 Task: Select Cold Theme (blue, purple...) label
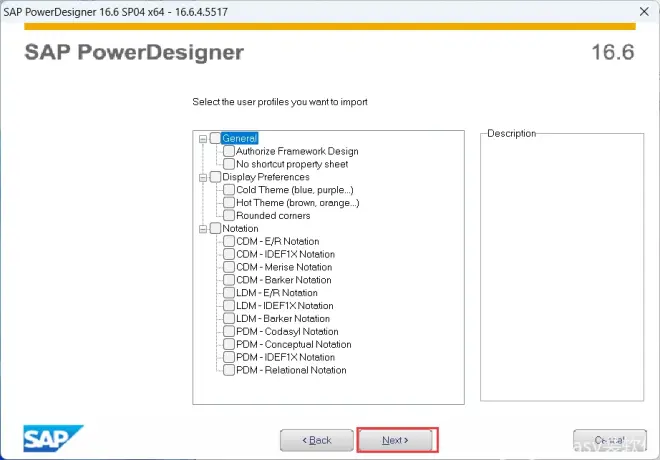click(295, 190)
